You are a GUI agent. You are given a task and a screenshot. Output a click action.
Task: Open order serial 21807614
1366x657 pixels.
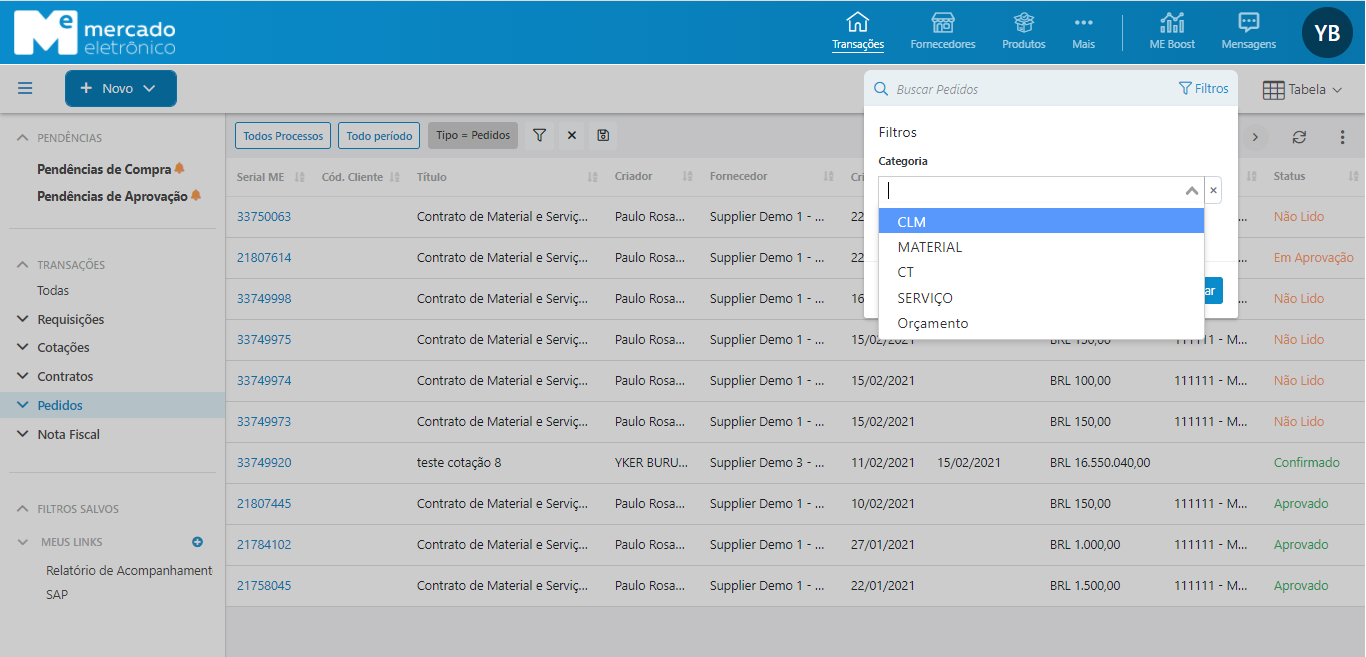coord(264,258)
